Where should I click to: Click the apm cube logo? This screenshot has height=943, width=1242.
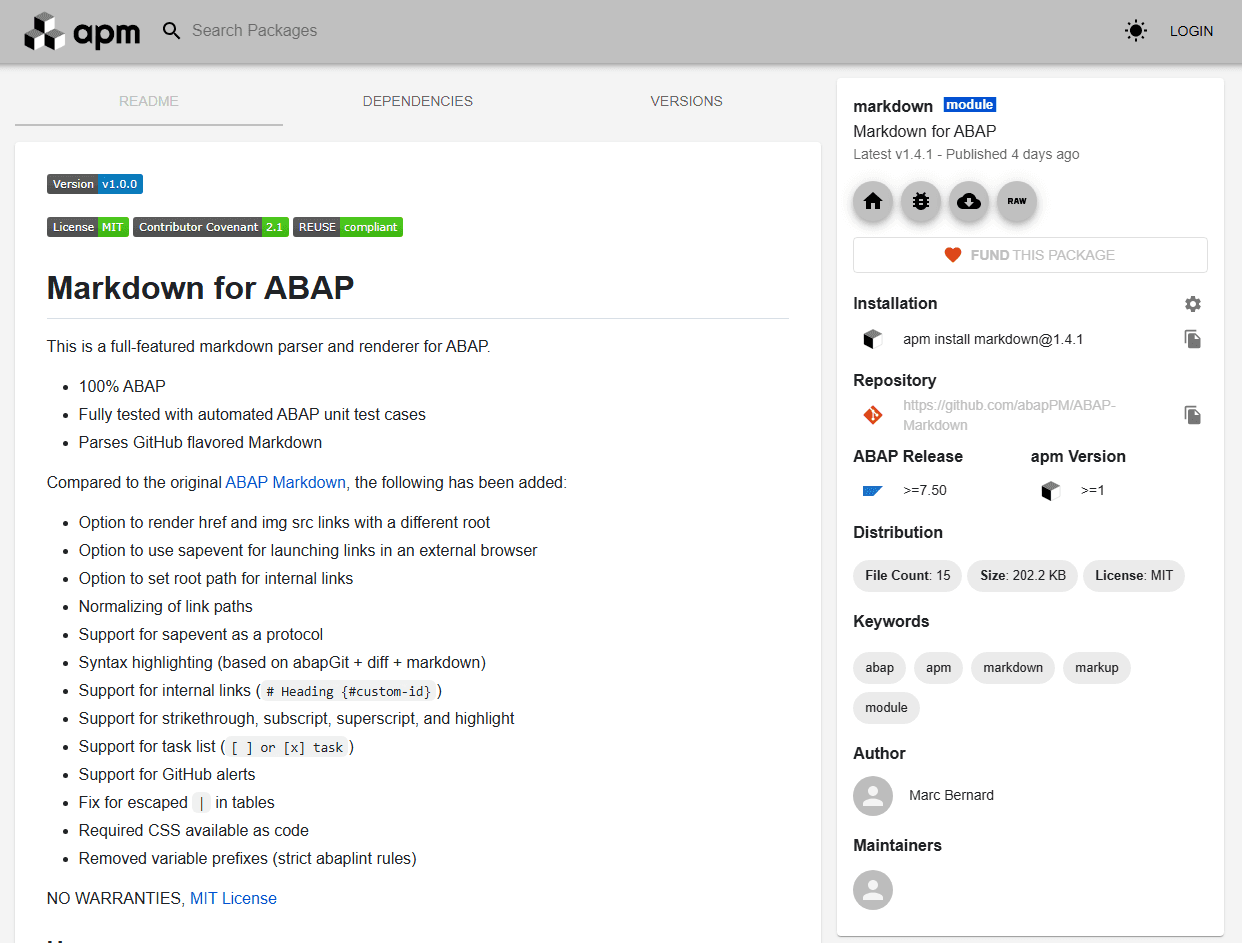click(82, 31)
